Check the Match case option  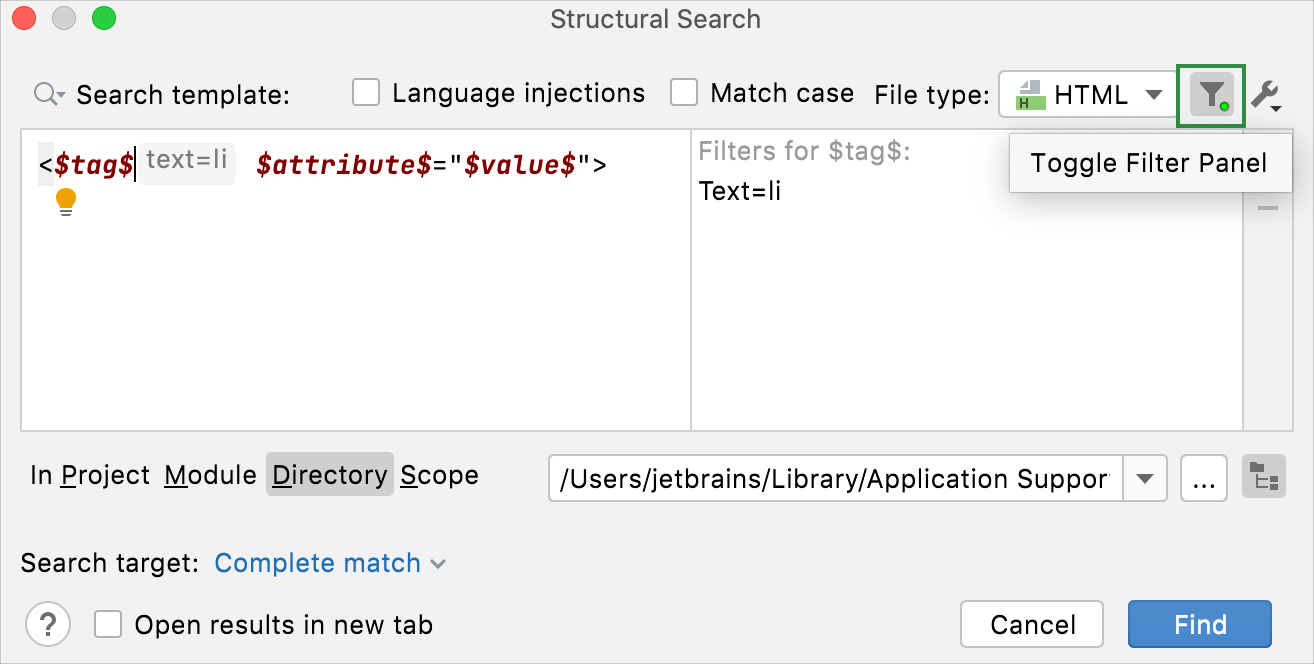point(684,92)
